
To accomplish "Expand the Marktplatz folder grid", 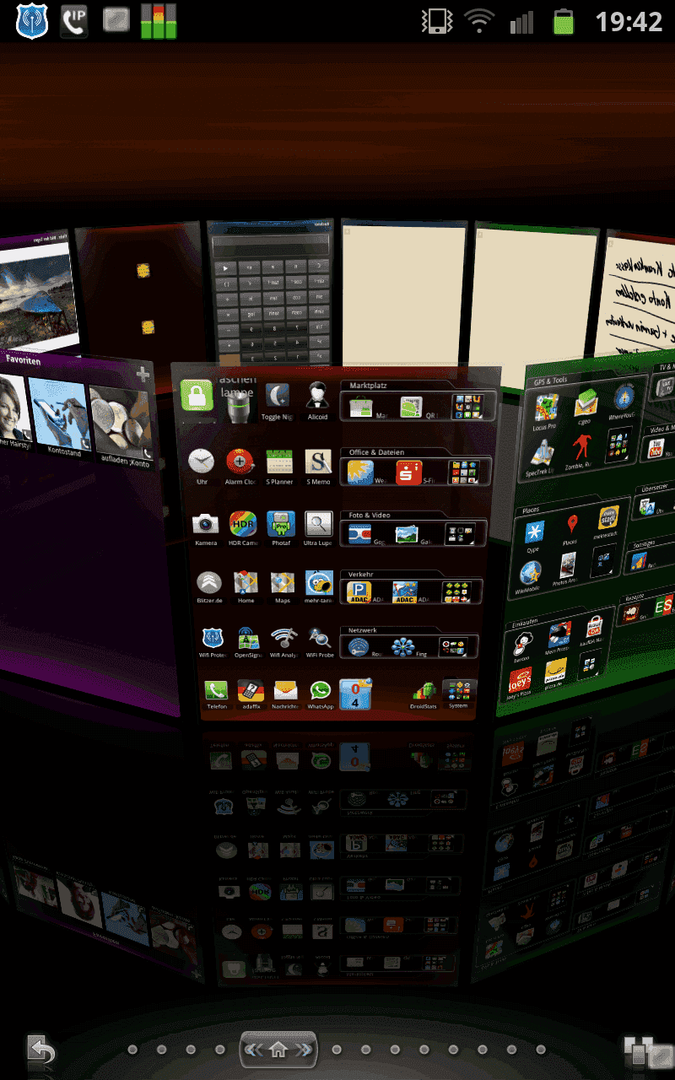I will tap(468, 406).
